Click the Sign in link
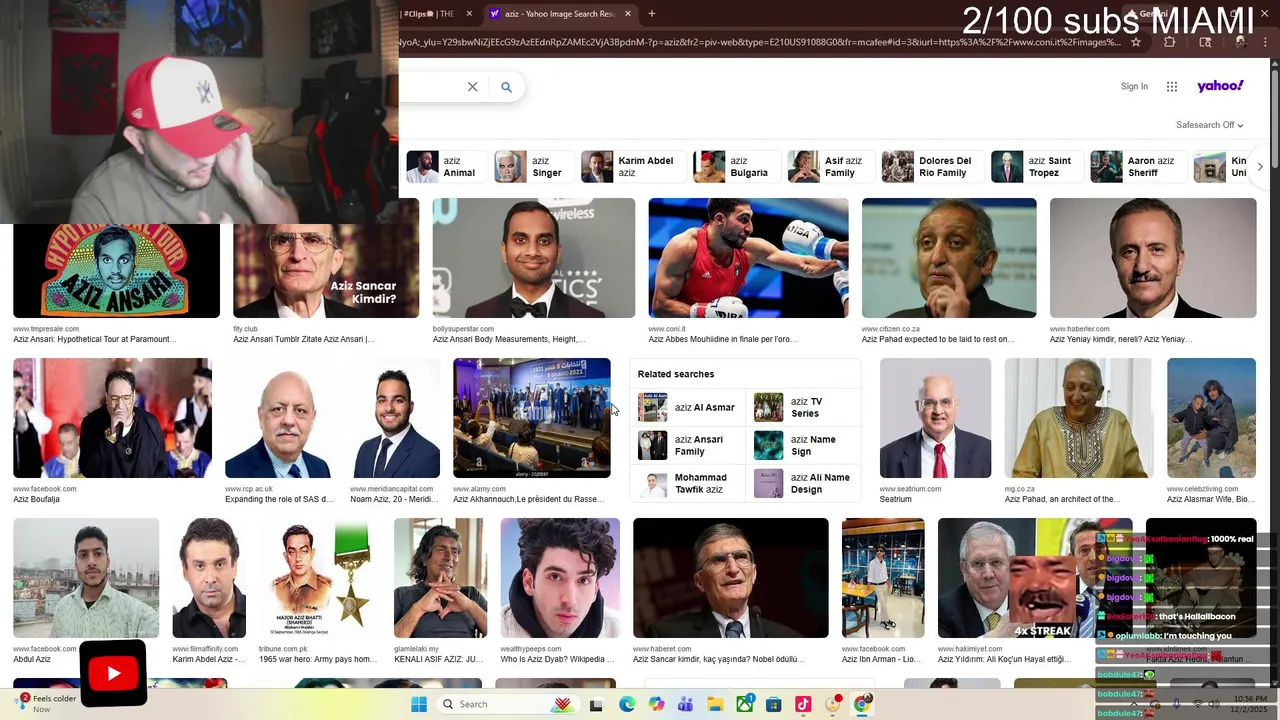The height and width of the screenshot is (720, 1280). click(1134, 87)
